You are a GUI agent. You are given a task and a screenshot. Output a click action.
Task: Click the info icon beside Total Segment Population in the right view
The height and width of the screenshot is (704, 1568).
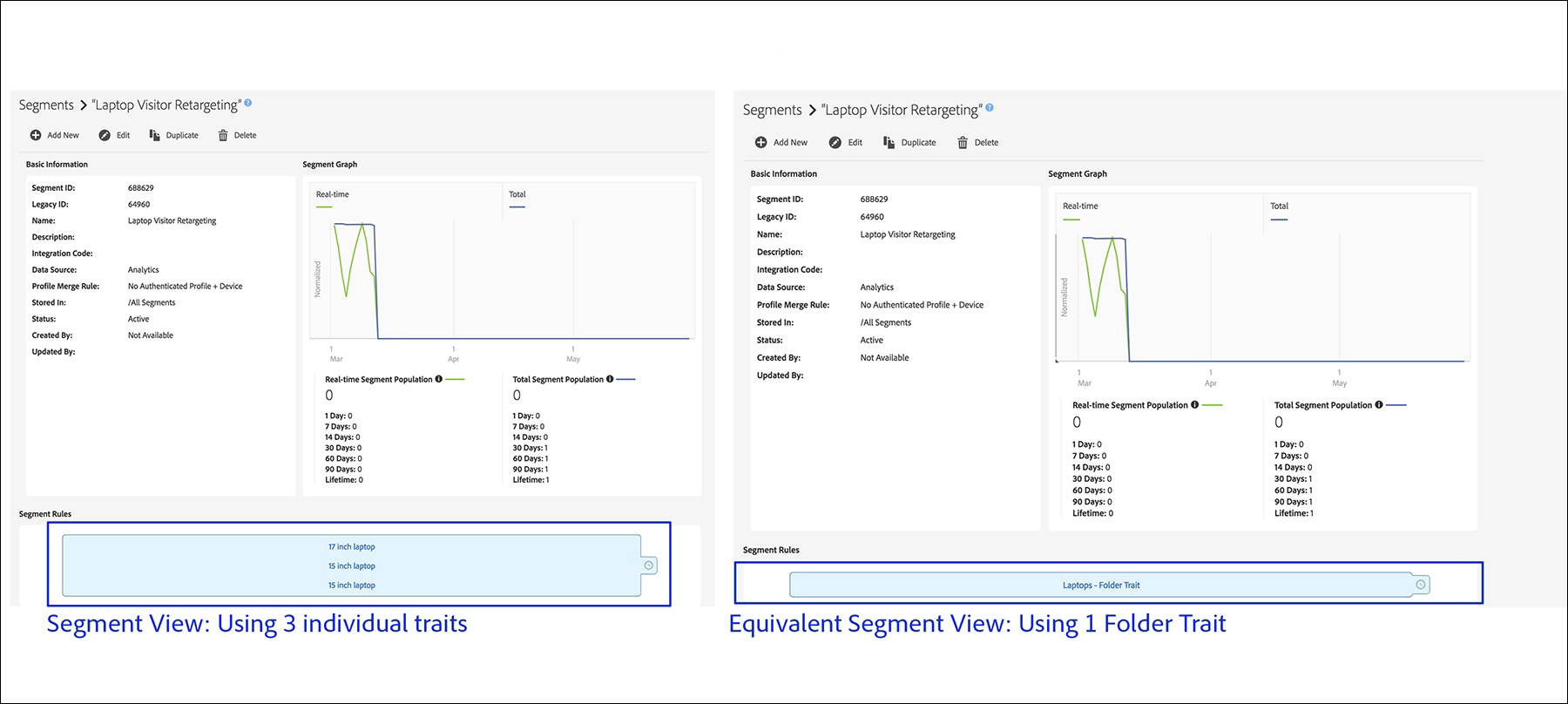point(1379,404)
